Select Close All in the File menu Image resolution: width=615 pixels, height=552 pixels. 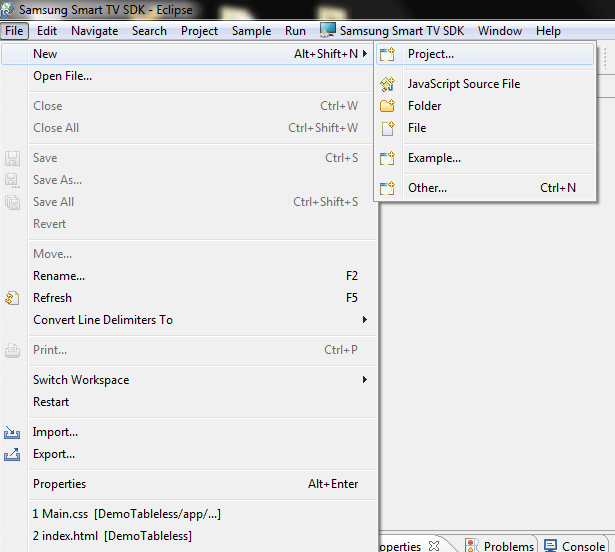tap(188, 128)
